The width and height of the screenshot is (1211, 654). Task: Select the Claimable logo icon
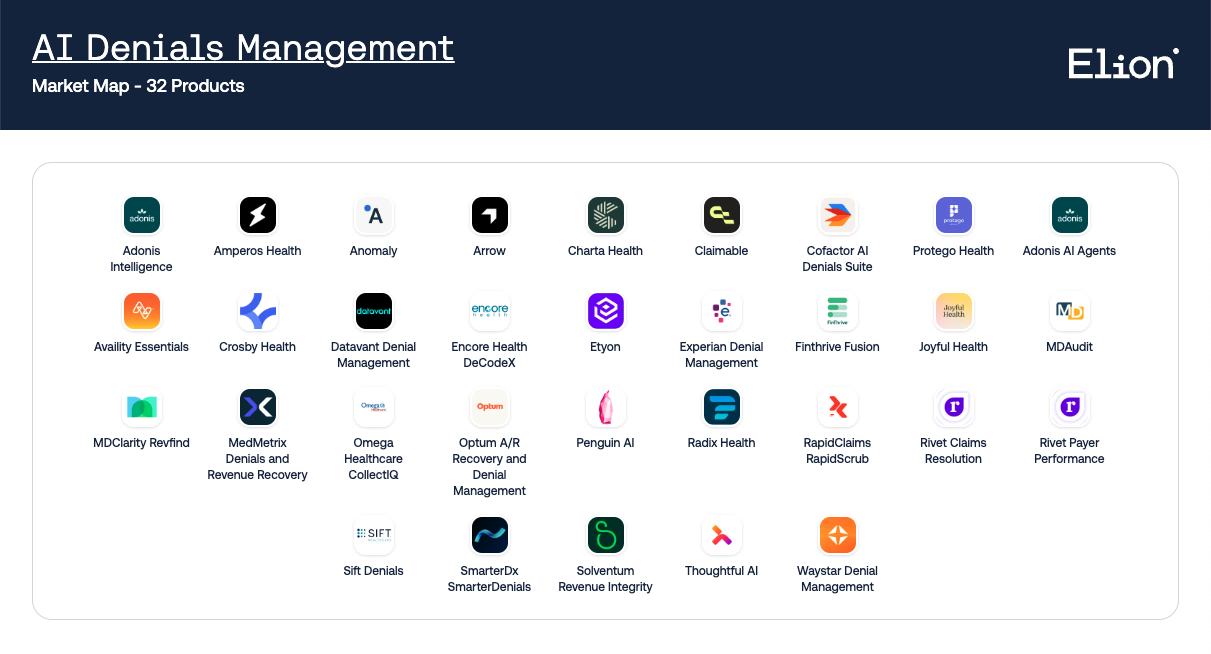tap(721, 215)
